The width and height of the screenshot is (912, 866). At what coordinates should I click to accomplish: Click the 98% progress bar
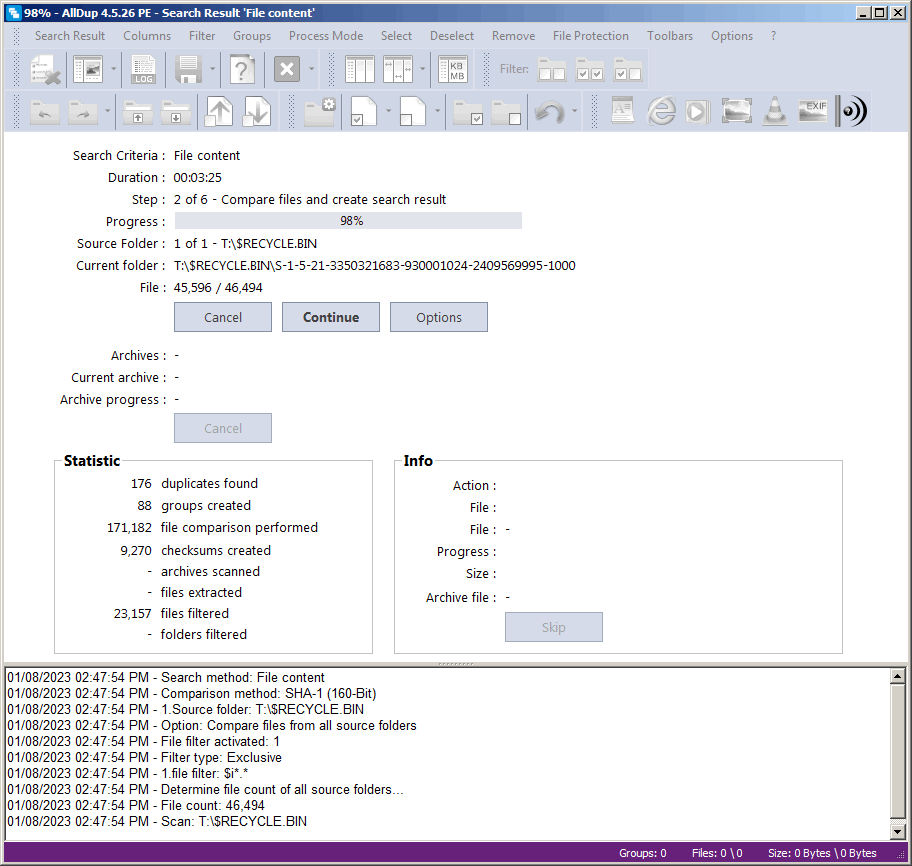pos(348,221)
